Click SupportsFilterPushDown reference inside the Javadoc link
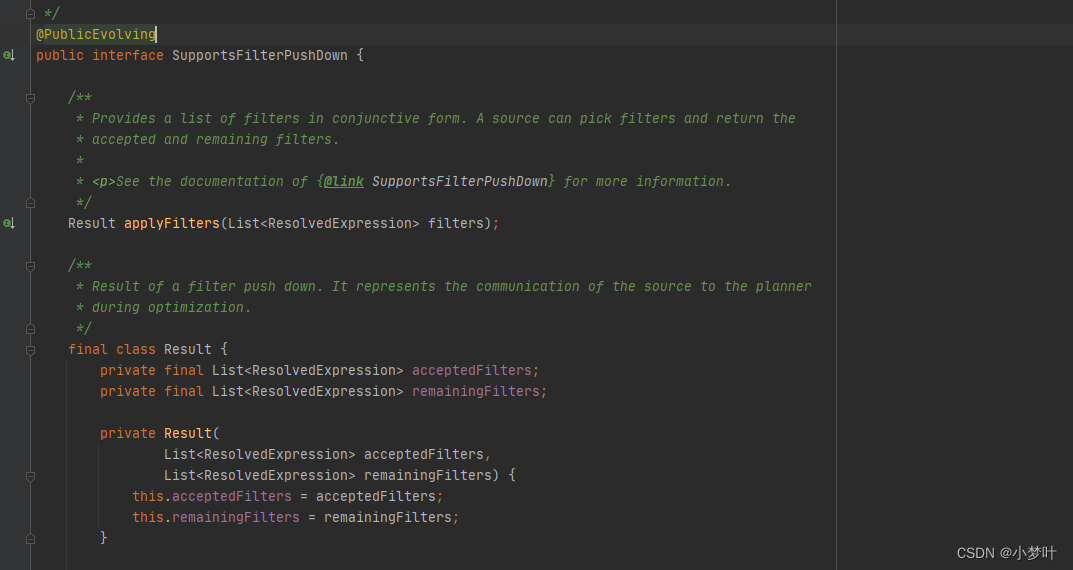 (460, 181)
